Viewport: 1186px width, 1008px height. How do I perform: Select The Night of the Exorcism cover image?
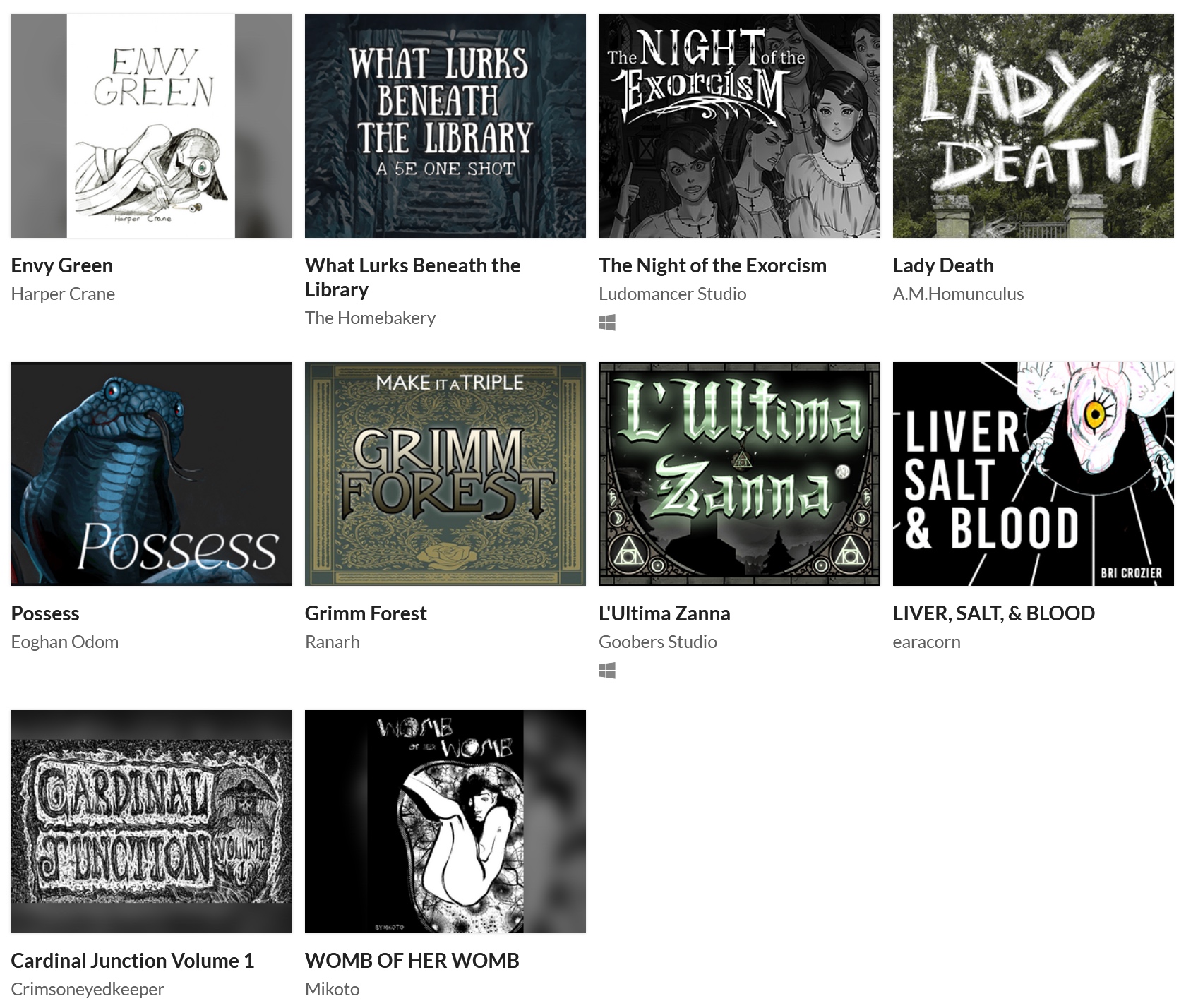click(x=739, y=126)
